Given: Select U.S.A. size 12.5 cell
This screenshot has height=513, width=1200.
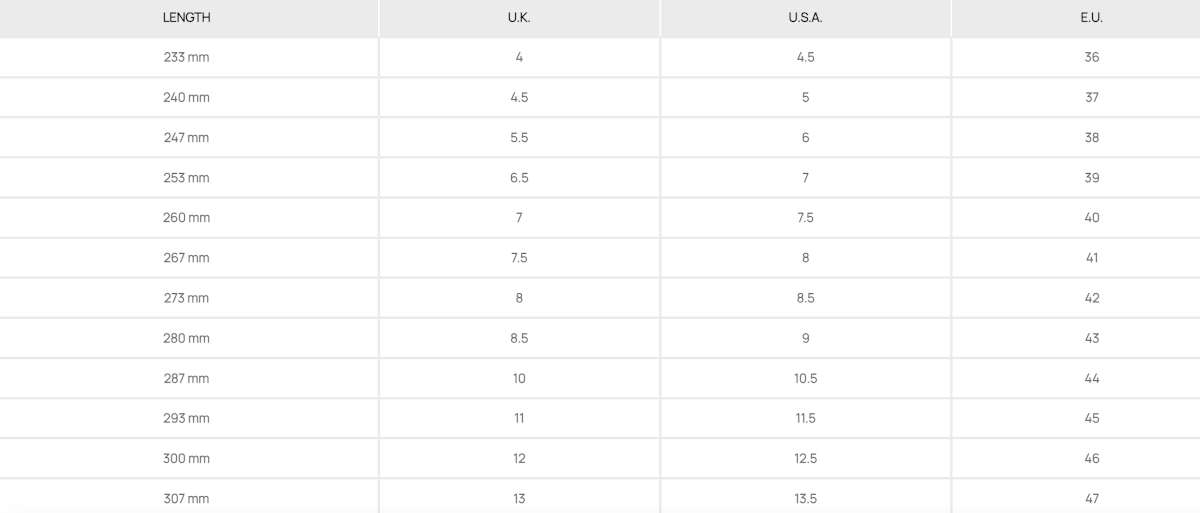Looking at the screenshot, I should [805, 458].
